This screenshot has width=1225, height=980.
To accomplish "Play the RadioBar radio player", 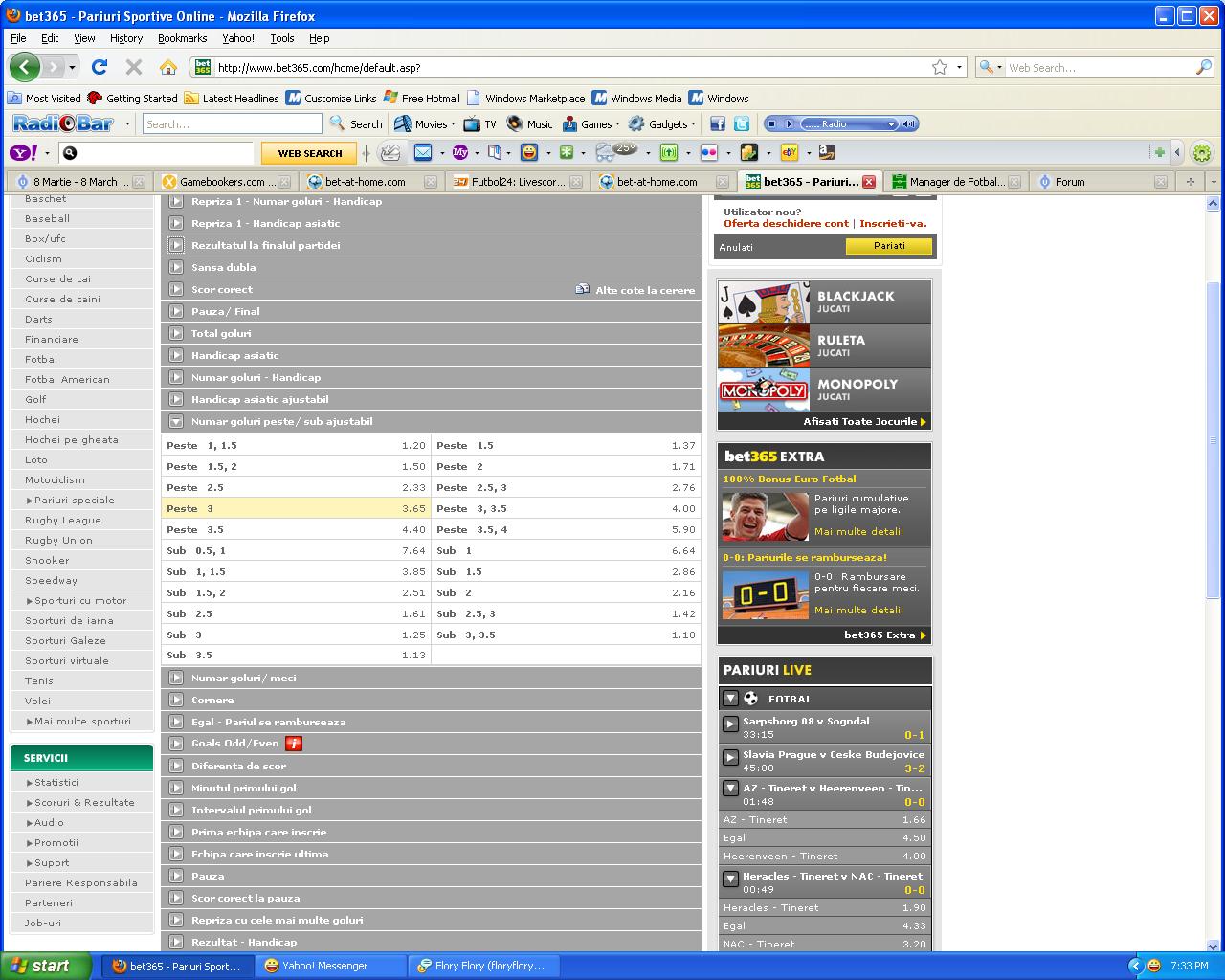I will click(x=790, y=123).
